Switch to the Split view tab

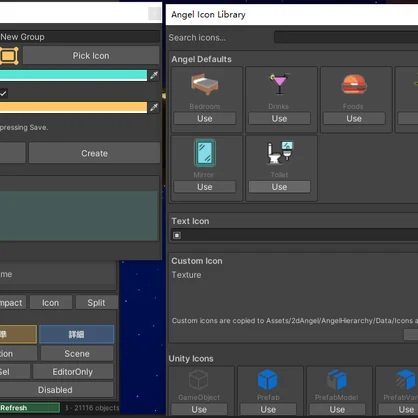click(x=96, y=303)
